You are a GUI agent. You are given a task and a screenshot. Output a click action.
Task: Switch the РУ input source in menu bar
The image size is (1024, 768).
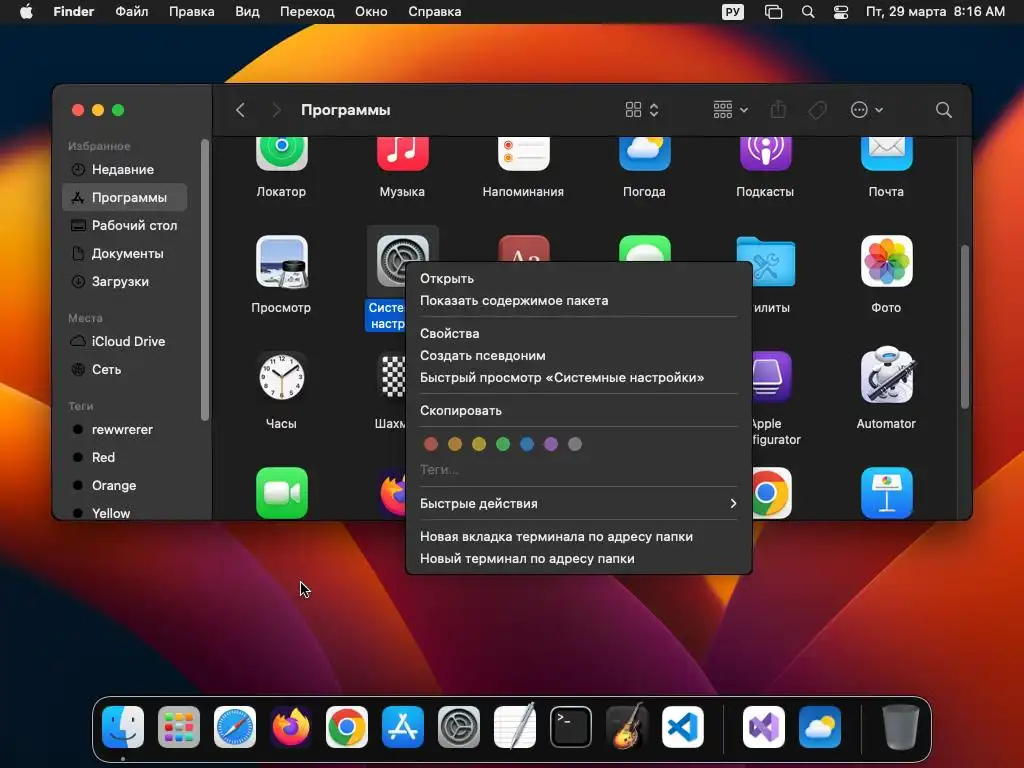coord(733,12)
